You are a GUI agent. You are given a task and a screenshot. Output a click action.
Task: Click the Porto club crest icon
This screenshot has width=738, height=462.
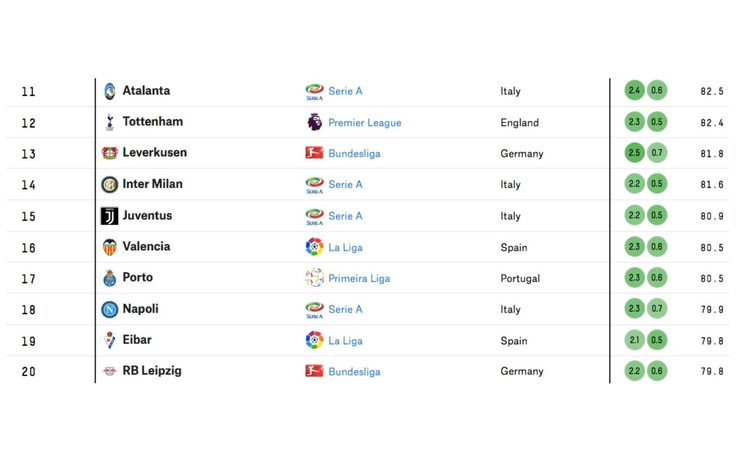coord(109,278)
